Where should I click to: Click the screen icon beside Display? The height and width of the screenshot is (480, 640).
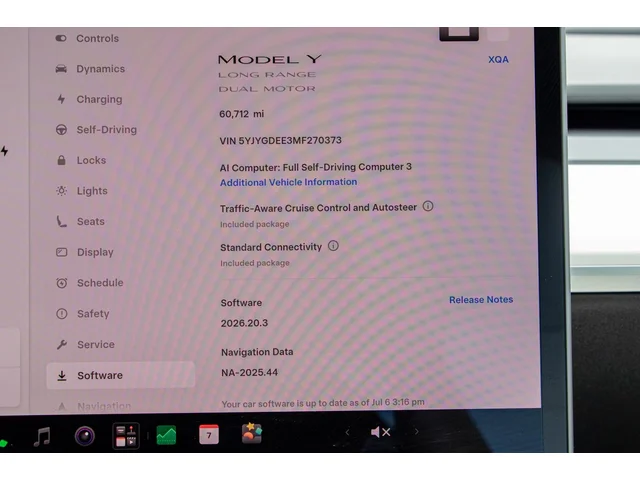tap(62, 252)
